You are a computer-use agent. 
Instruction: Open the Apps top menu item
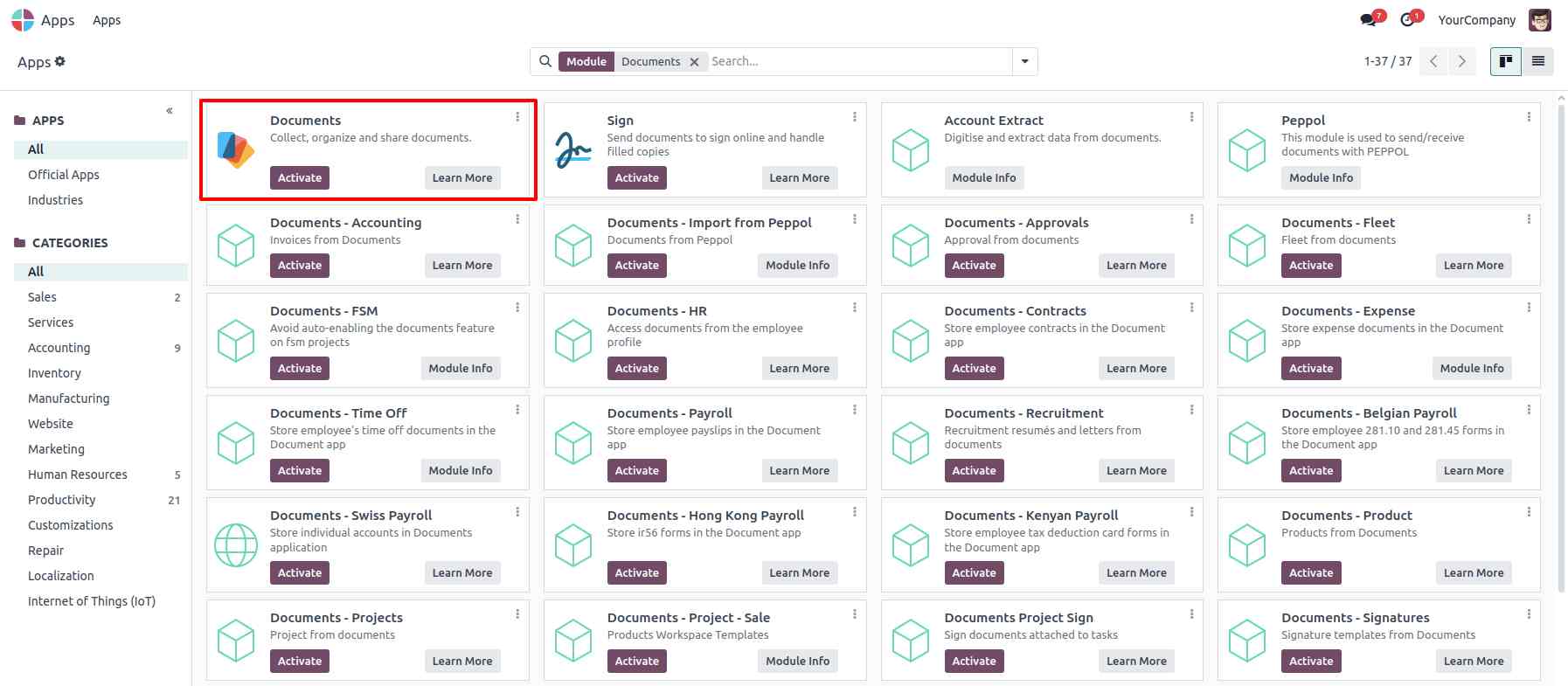tap(107, 20)
